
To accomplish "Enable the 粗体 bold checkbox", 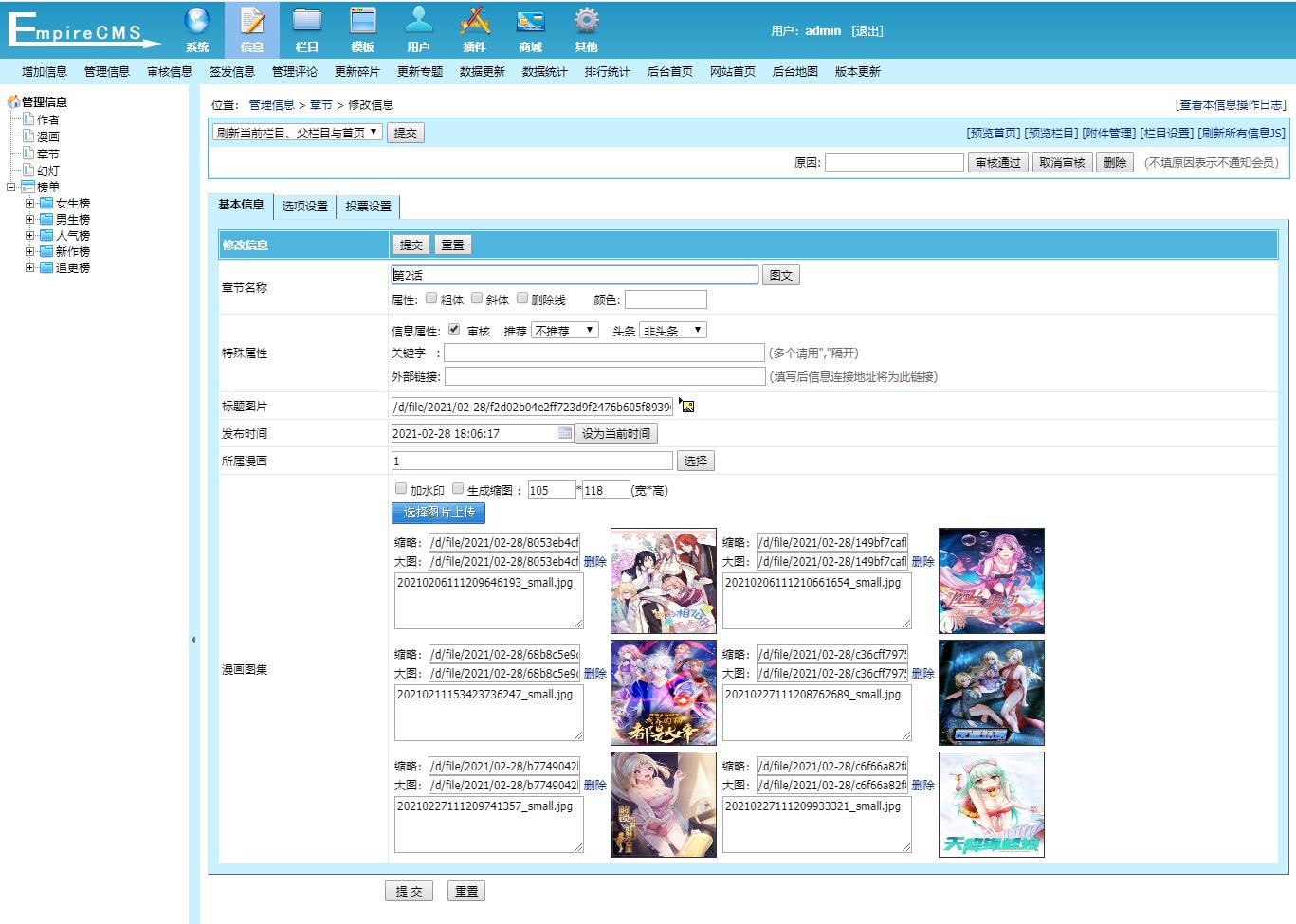I will tap(431, 298).
